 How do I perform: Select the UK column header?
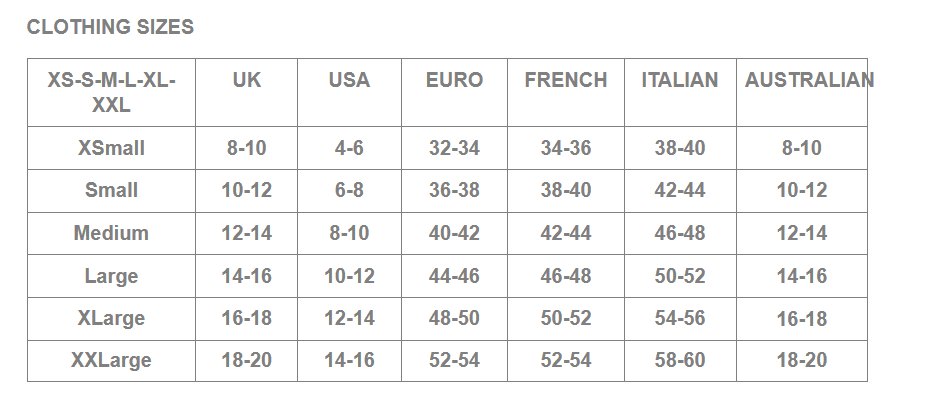click(x=246, y=80)
